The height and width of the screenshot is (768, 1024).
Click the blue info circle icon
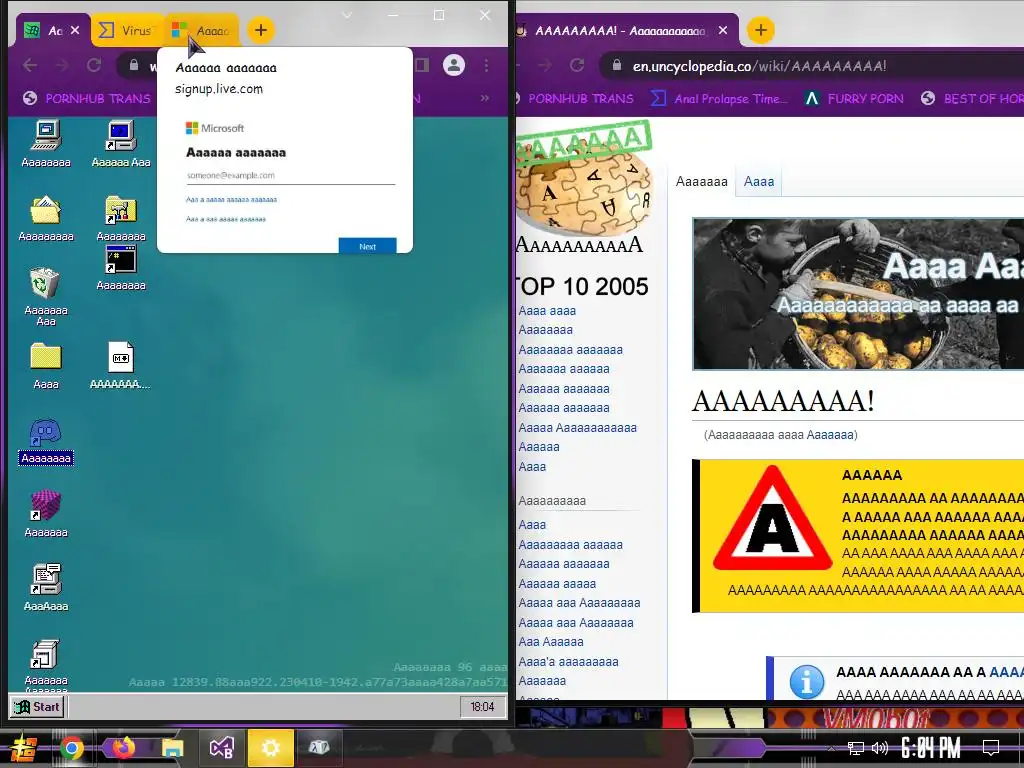point(807,682)
